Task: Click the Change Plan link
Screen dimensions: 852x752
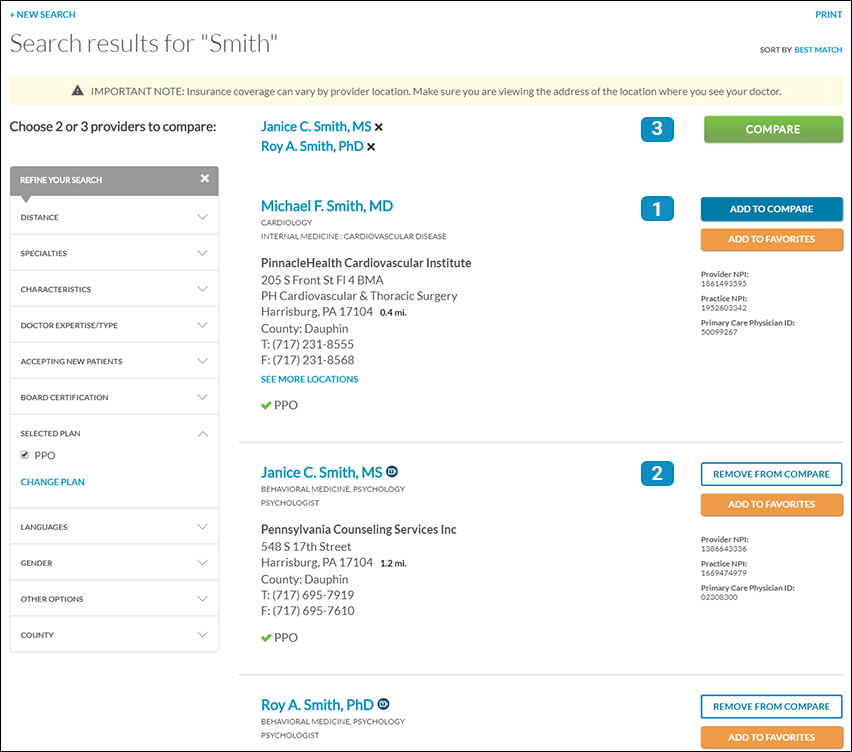Action: [x=53, y=482]
